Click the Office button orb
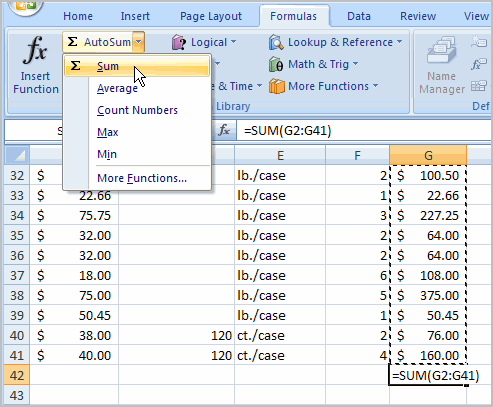The width and height of the screenshot is (493, 407). [25, 7]
